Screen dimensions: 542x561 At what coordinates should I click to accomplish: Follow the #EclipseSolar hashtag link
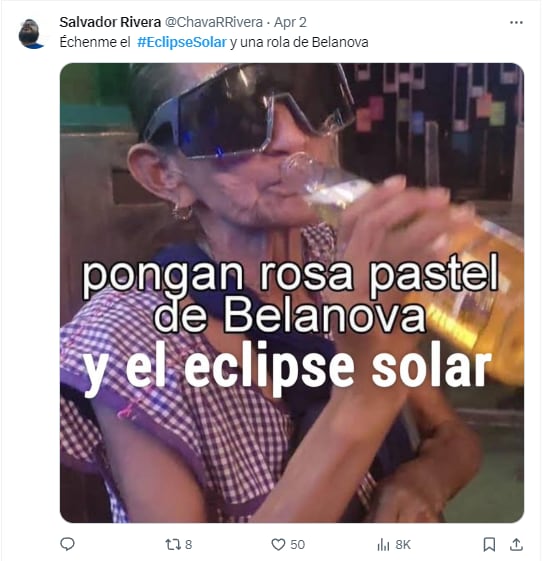pyautogui.click(x=182, y=42)
